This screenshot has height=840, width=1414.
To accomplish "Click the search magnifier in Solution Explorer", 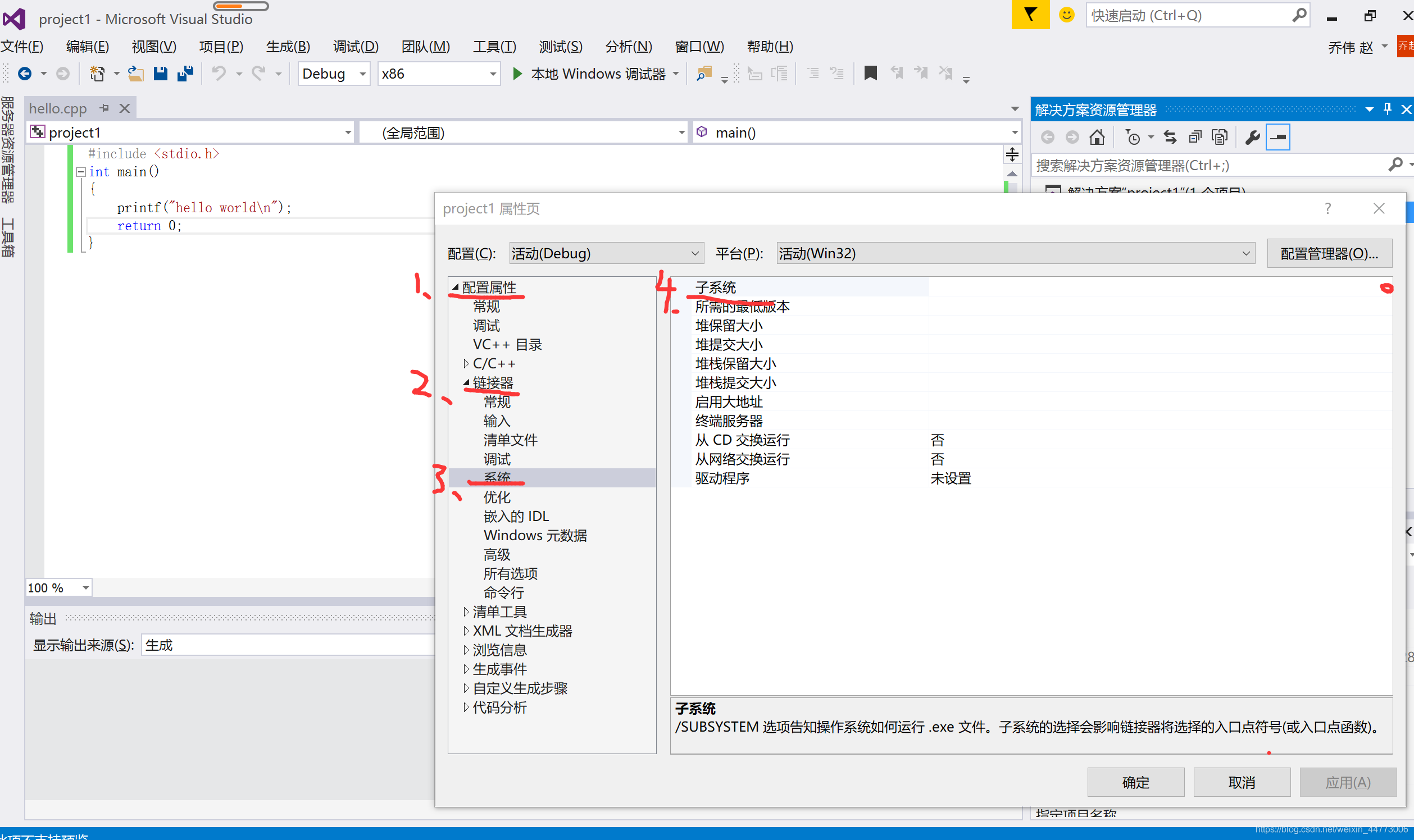I will click(1396, 165).
